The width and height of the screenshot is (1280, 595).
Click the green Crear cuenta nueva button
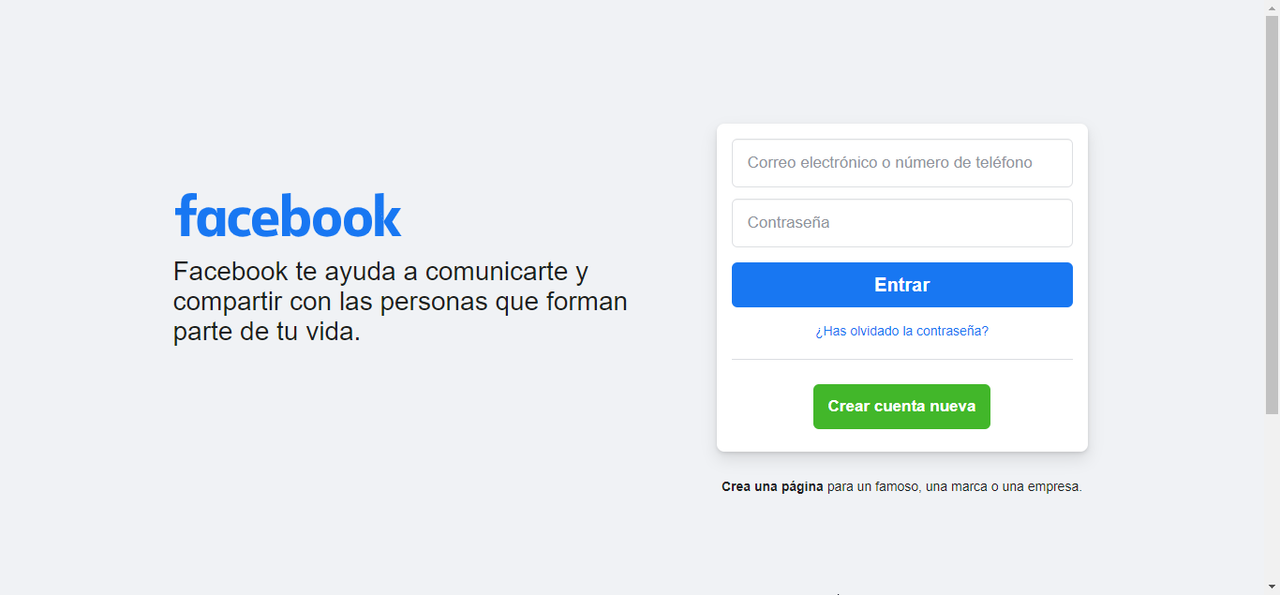(x=902, y=407)
